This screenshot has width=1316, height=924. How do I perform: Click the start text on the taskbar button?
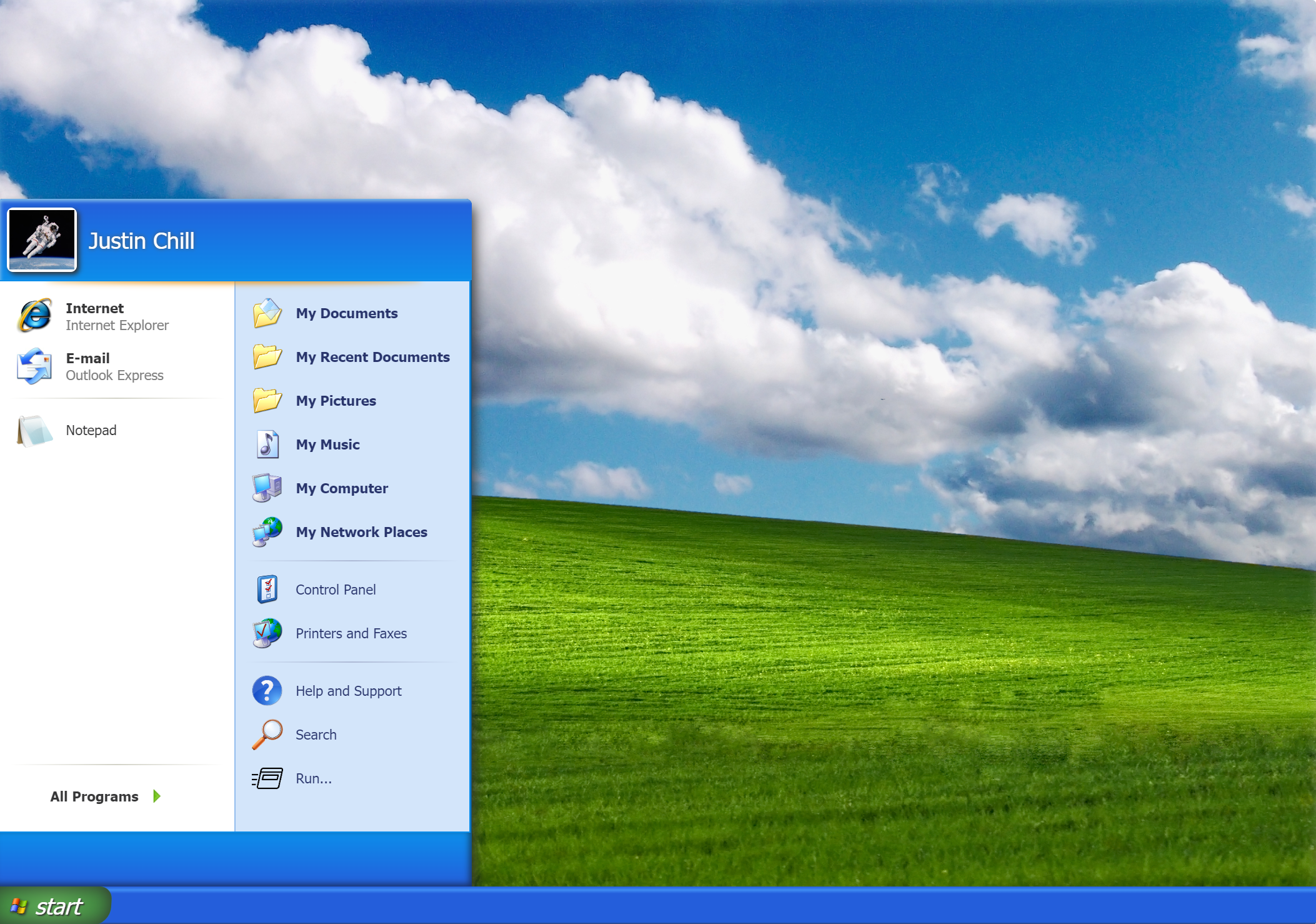tap(59, 907)
